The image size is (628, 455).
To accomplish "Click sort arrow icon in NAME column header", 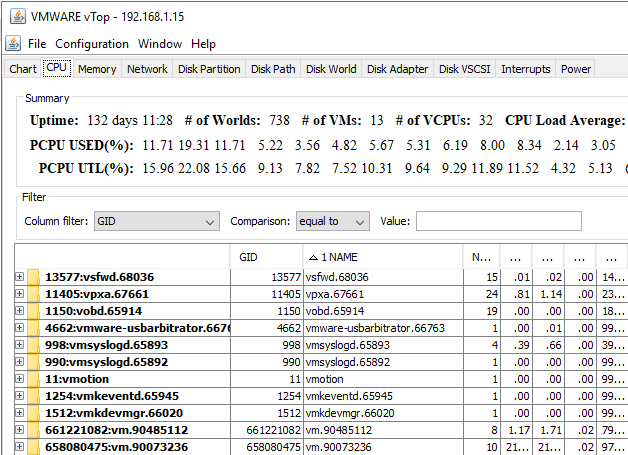I will tap(313, 258).
